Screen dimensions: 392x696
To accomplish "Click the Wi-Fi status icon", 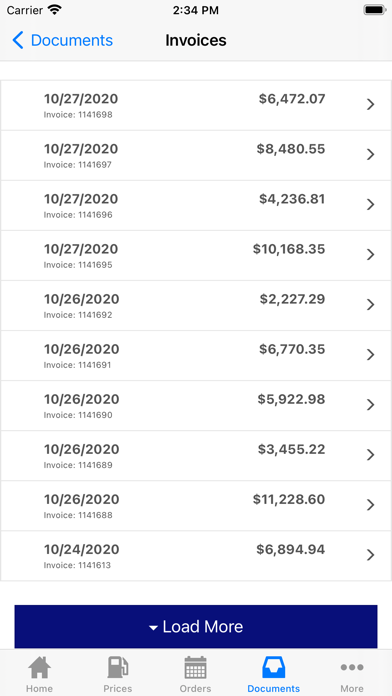I will tap(55, 10).
